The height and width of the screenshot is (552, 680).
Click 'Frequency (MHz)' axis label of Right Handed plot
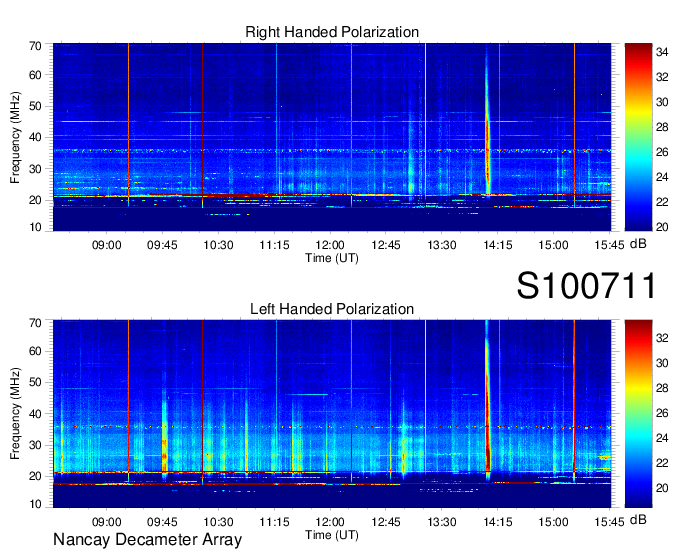click(15, 137)
